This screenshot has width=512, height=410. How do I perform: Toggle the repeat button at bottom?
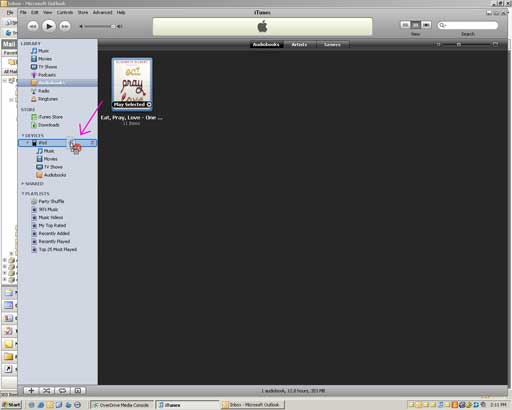tap(62, 390)
